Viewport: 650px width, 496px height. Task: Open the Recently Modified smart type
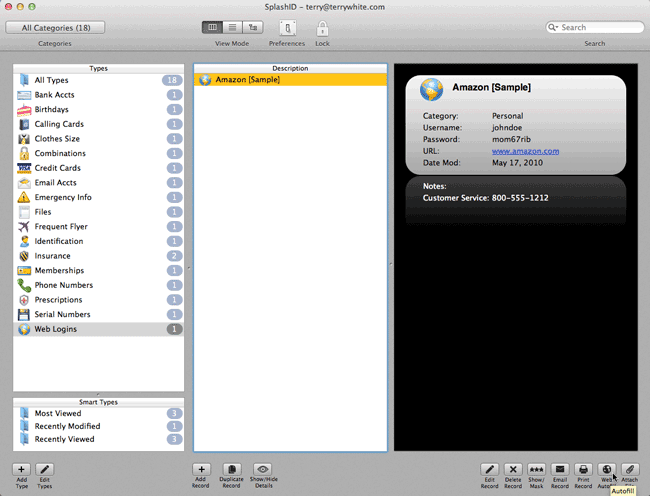point(99,426)
